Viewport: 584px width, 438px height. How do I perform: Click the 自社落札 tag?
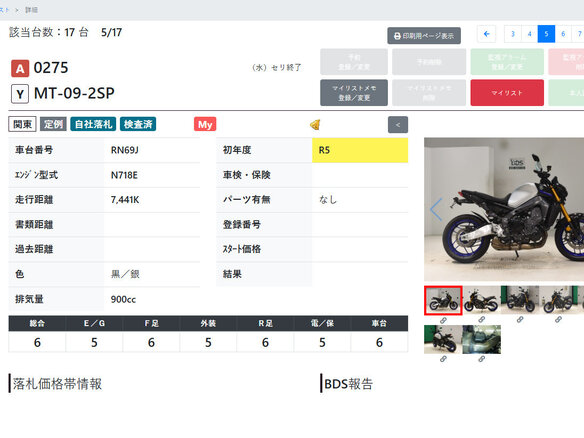93,124
